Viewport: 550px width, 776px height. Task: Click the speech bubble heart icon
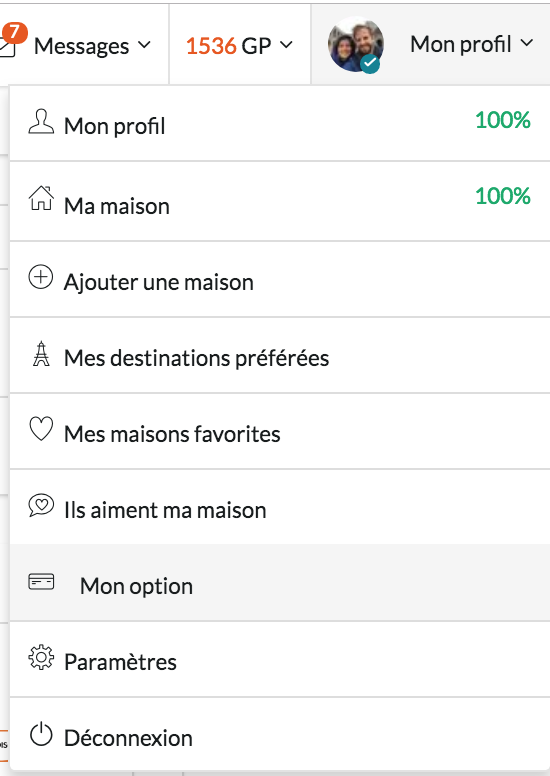click(41, 506)
